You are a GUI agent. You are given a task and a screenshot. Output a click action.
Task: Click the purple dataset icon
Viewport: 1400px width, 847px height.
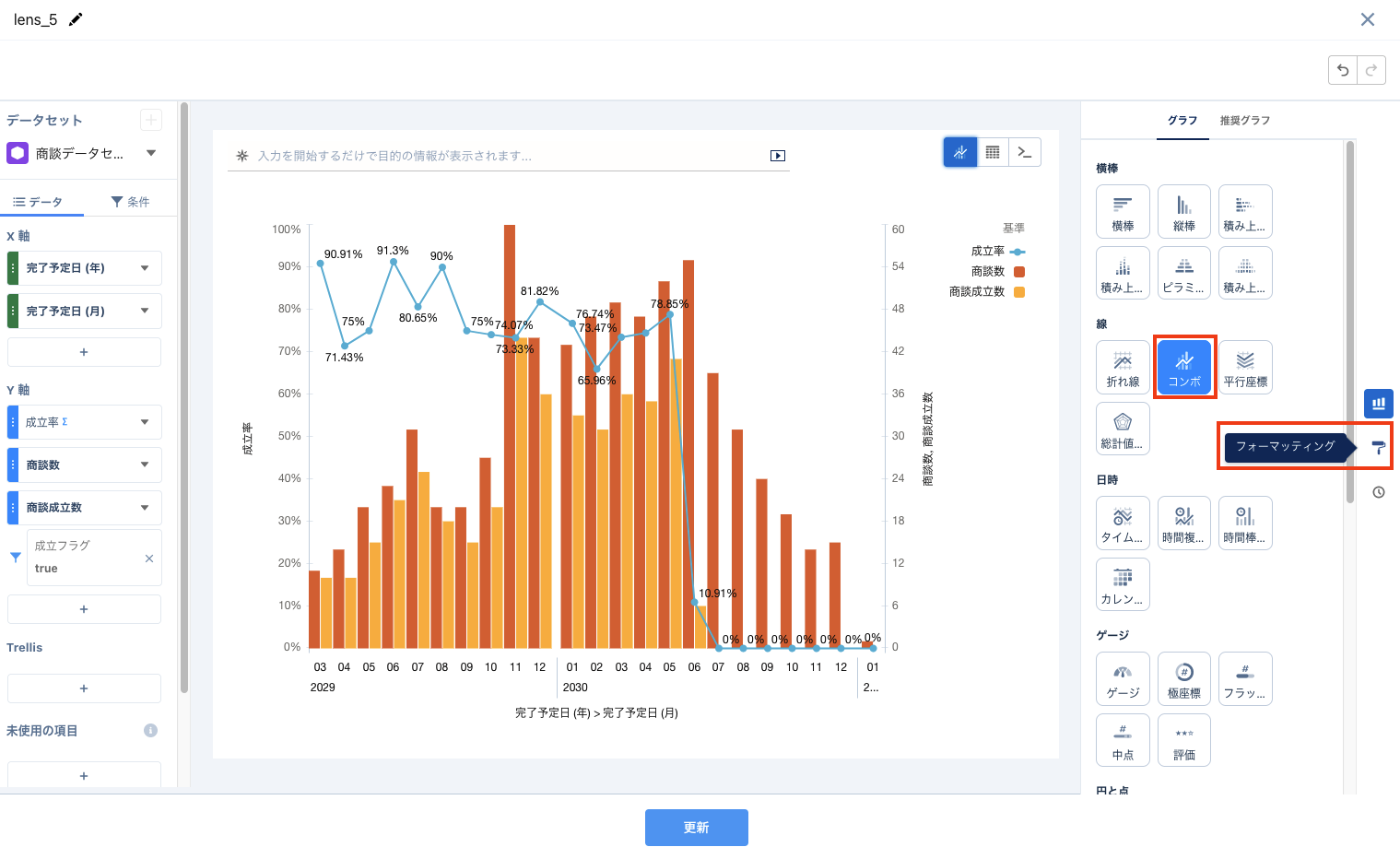[18, 153]
